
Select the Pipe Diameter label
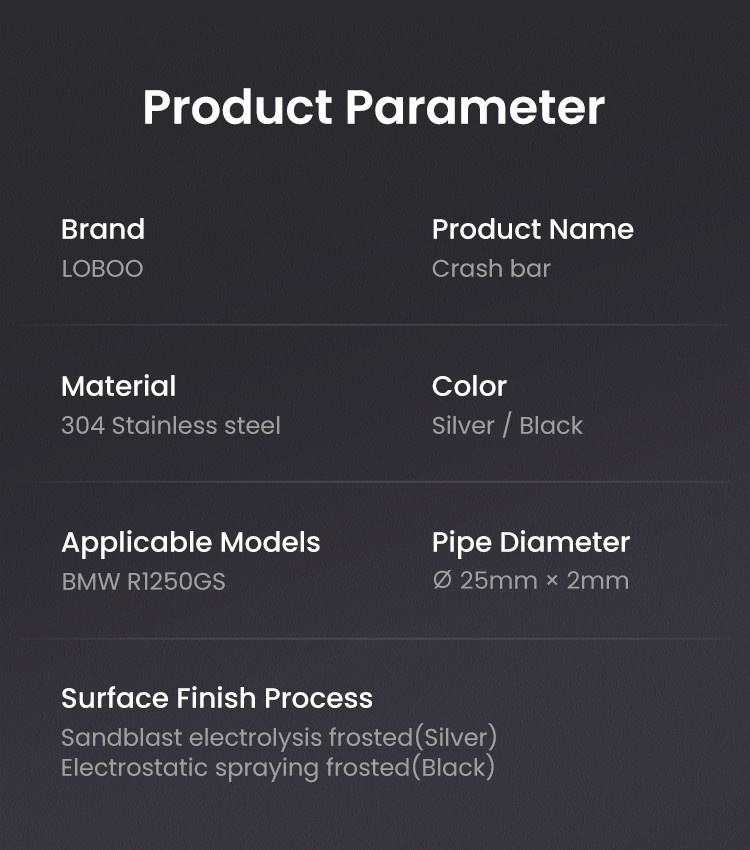(x=530, y=542)
